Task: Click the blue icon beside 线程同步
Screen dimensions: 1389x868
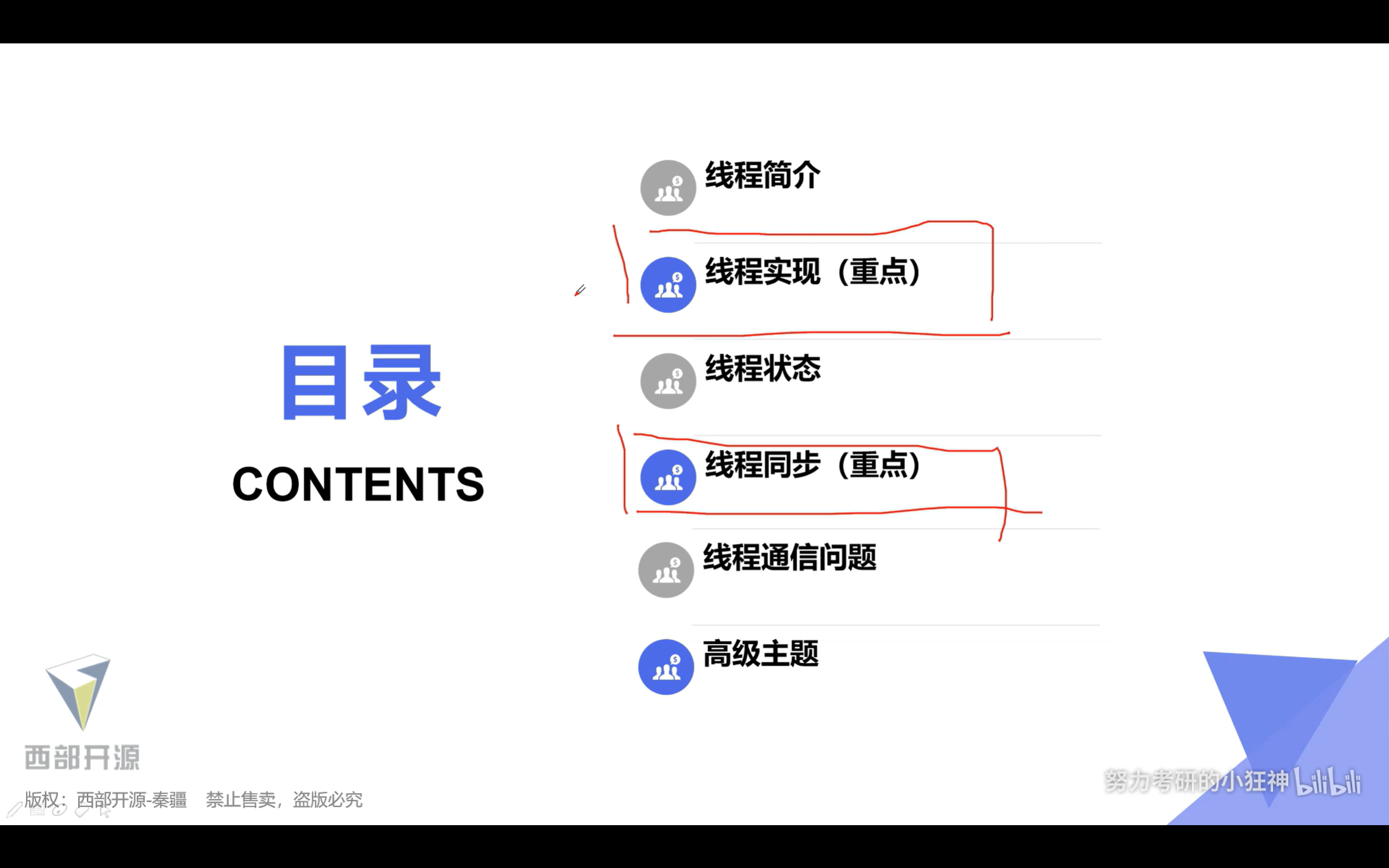Action: pos(668,477)
